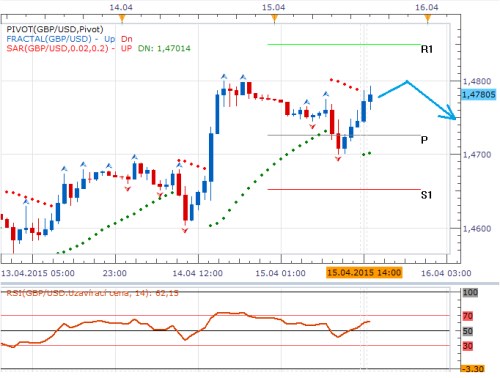Click the orange -3.30 value tag
Viewport: 500px width, 378px height.
click(473, 369)
